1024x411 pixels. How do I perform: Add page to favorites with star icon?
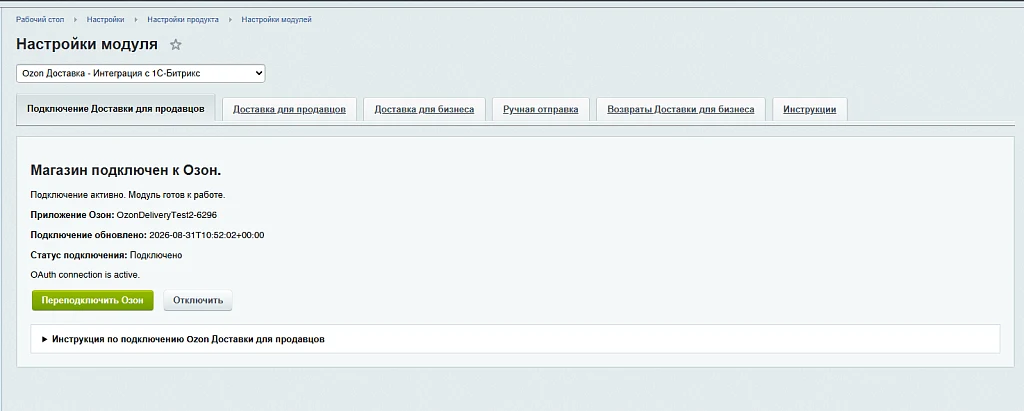point(175,45)
